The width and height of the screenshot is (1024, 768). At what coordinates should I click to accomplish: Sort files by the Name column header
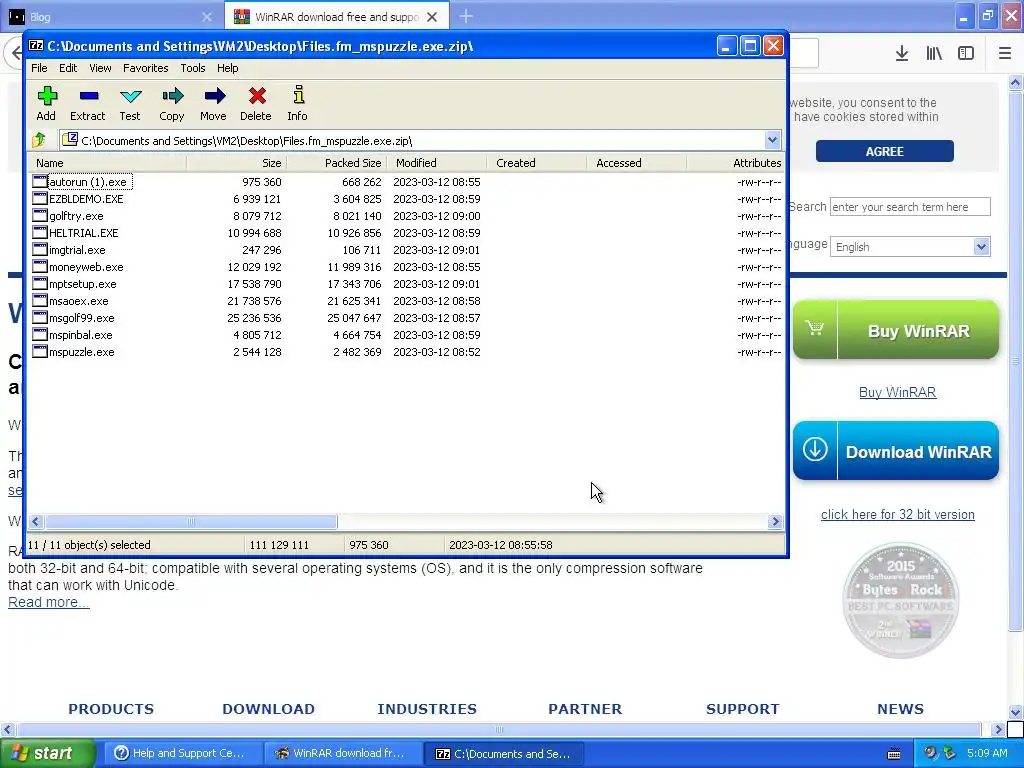(107, 163)
